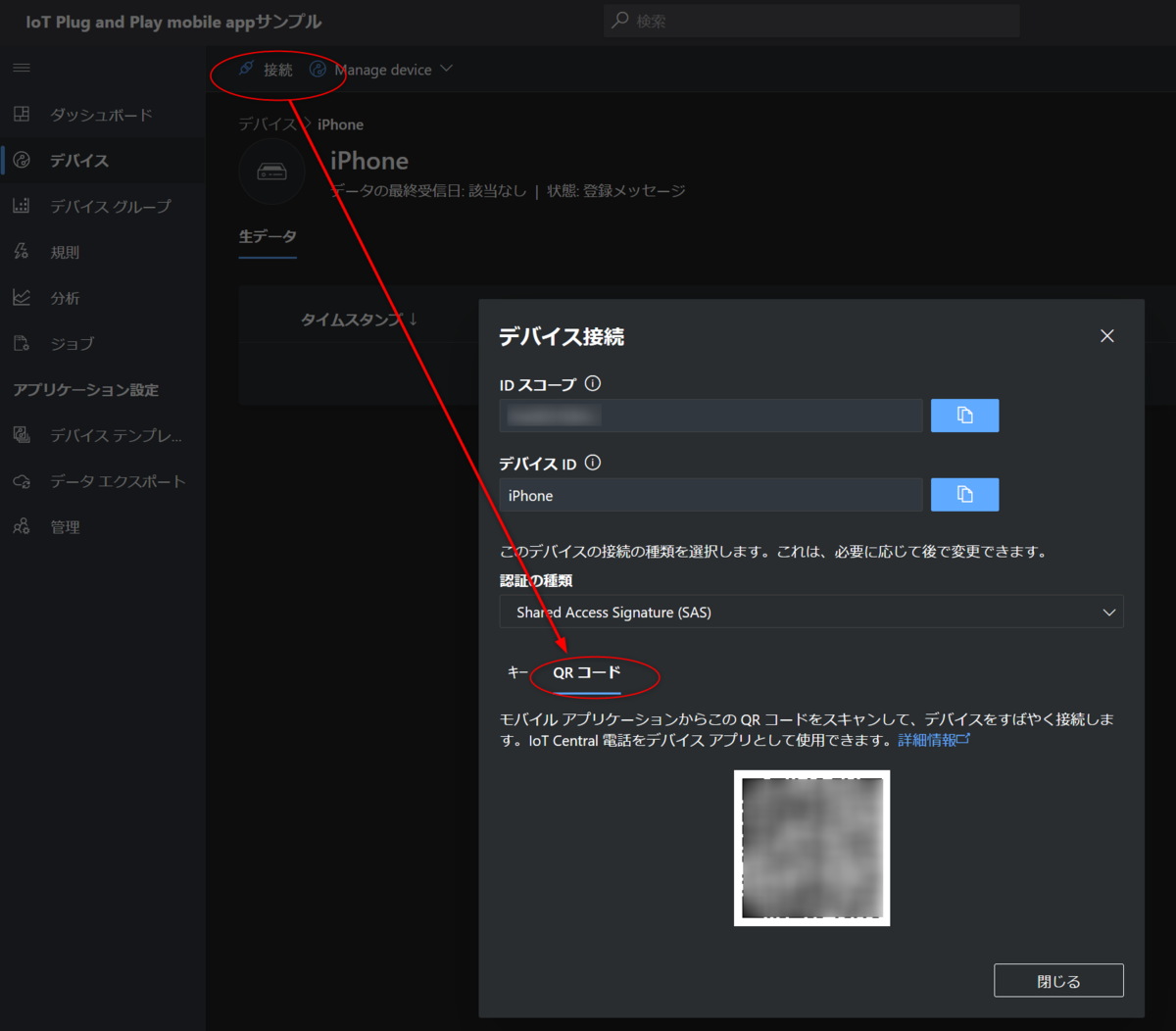
Task: Click the QR code image
Action: 811,848
